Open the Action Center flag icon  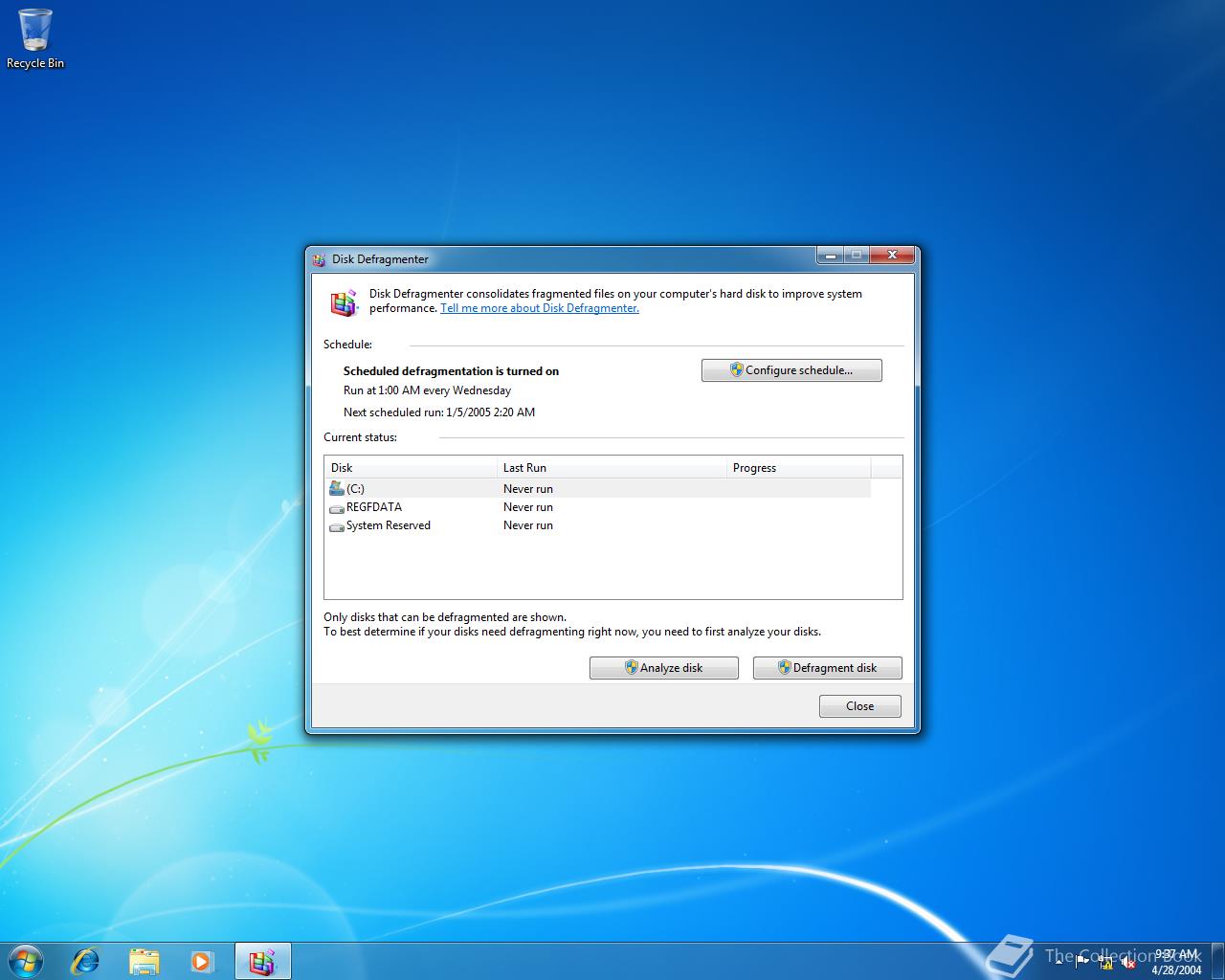(x=1082, y=963)
